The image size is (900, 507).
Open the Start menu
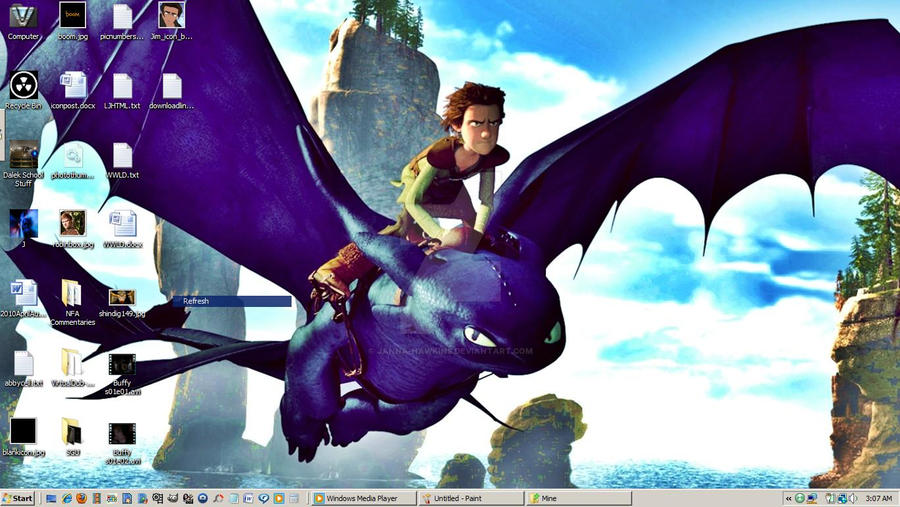[18, 498]
